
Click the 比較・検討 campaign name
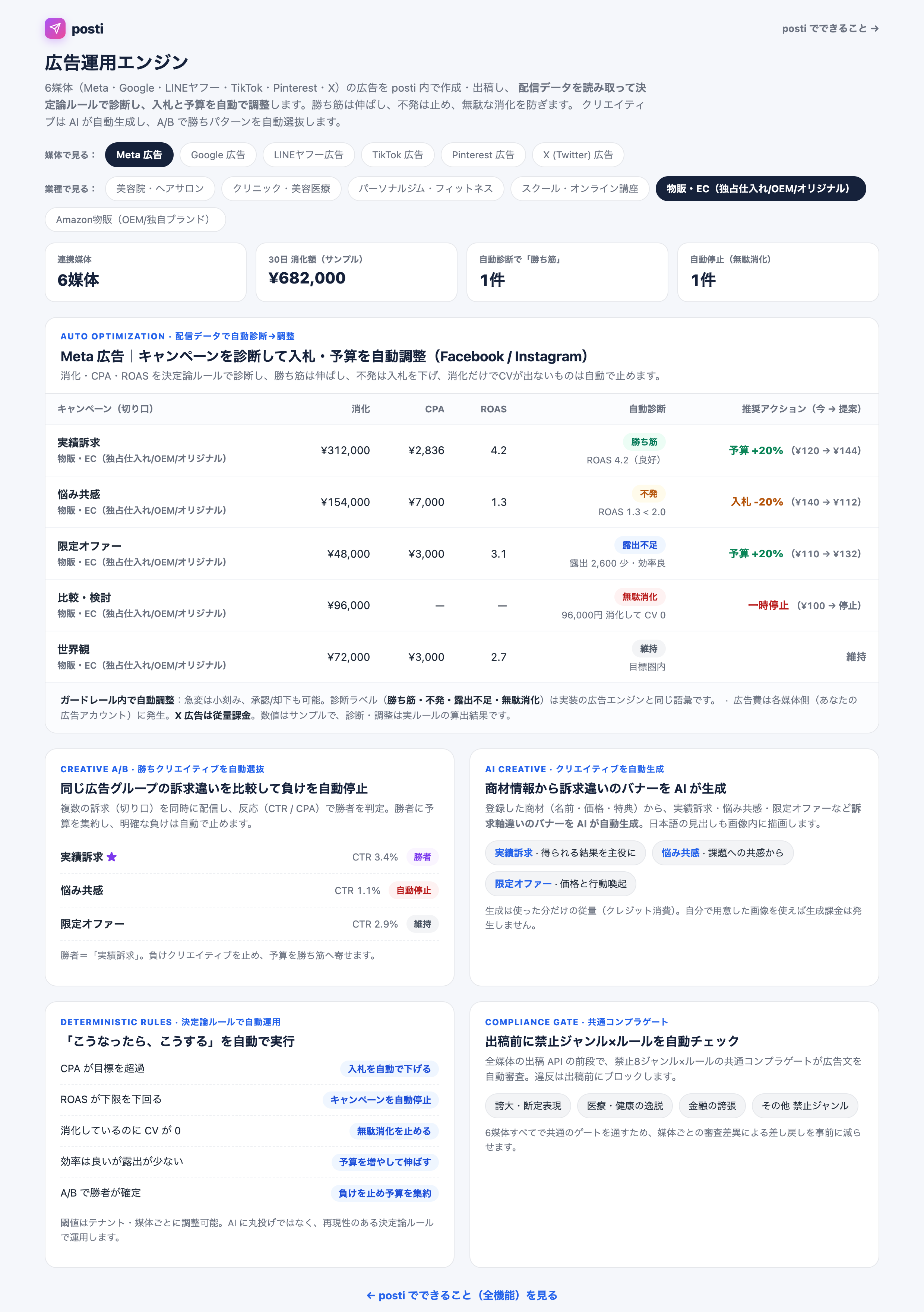(85, 597)
